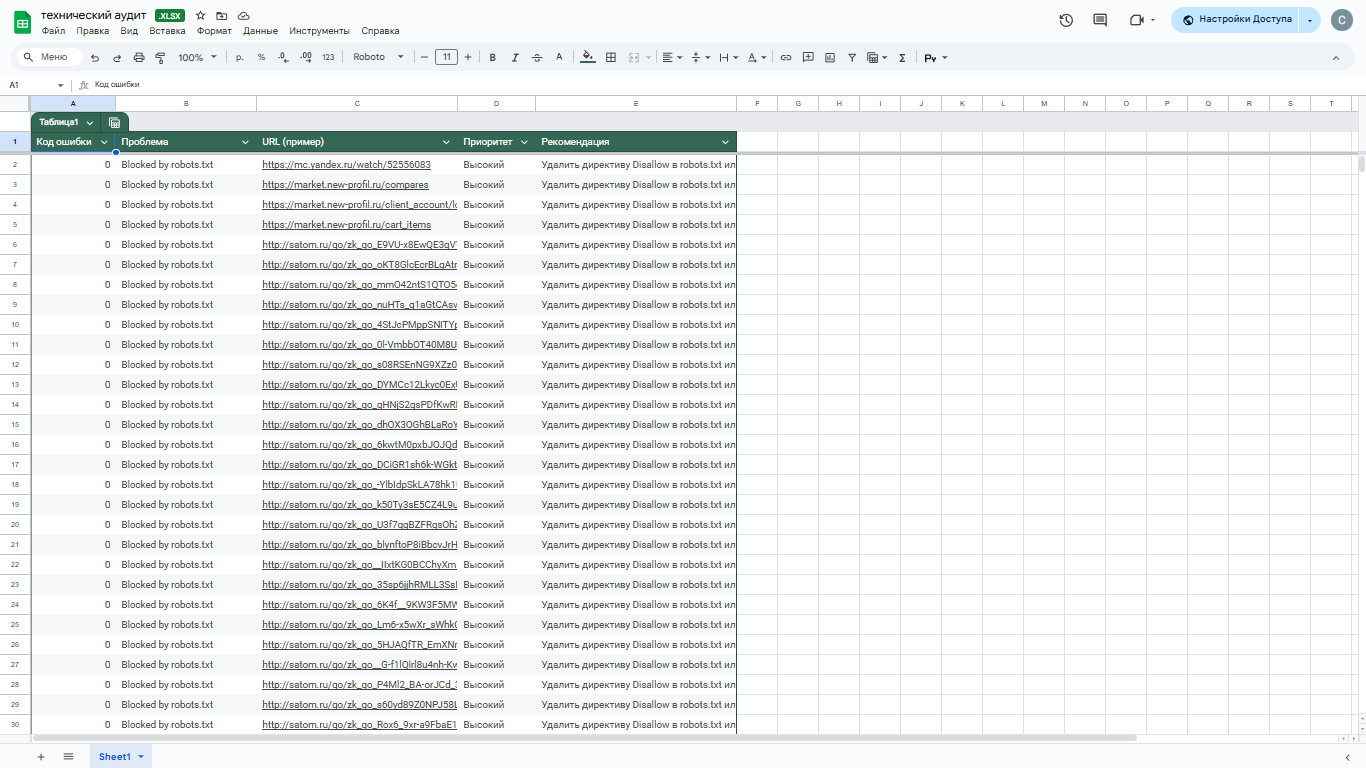The width and height of the screenshot is (1366, 768).
Task: Print the spreadsheet
Action: click(139, 58)
